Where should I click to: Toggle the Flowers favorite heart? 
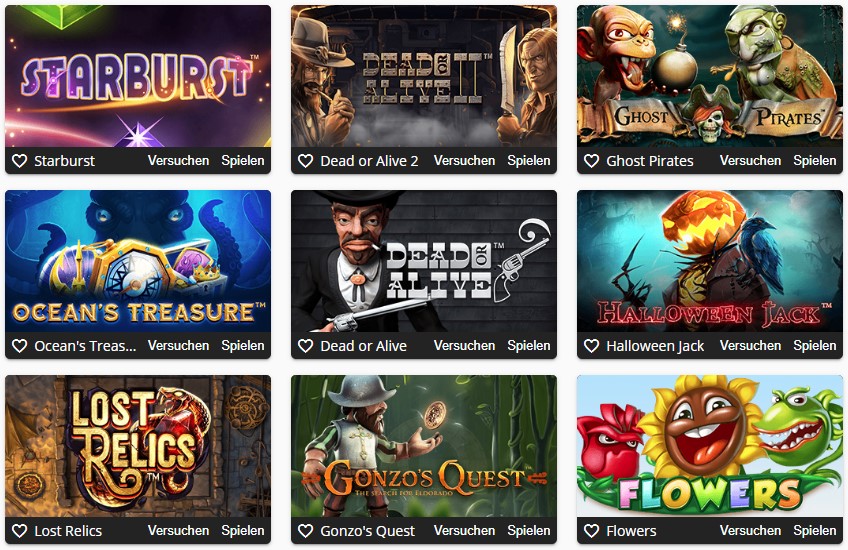tap(592, 531)
